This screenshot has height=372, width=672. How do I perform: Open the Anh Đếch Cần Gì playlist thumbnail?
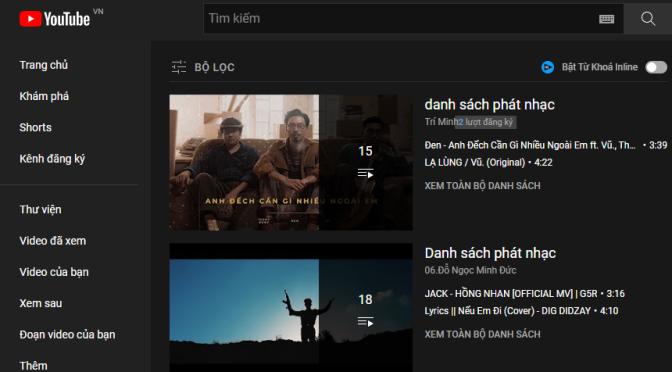[291, 162]
